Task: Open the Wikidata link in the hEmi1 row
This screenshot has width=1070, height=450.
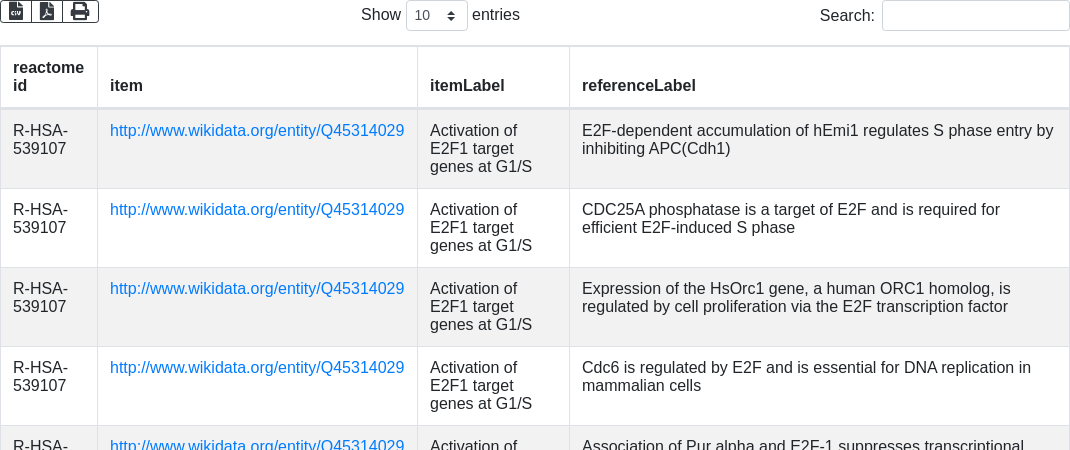Action: point(257,130)
